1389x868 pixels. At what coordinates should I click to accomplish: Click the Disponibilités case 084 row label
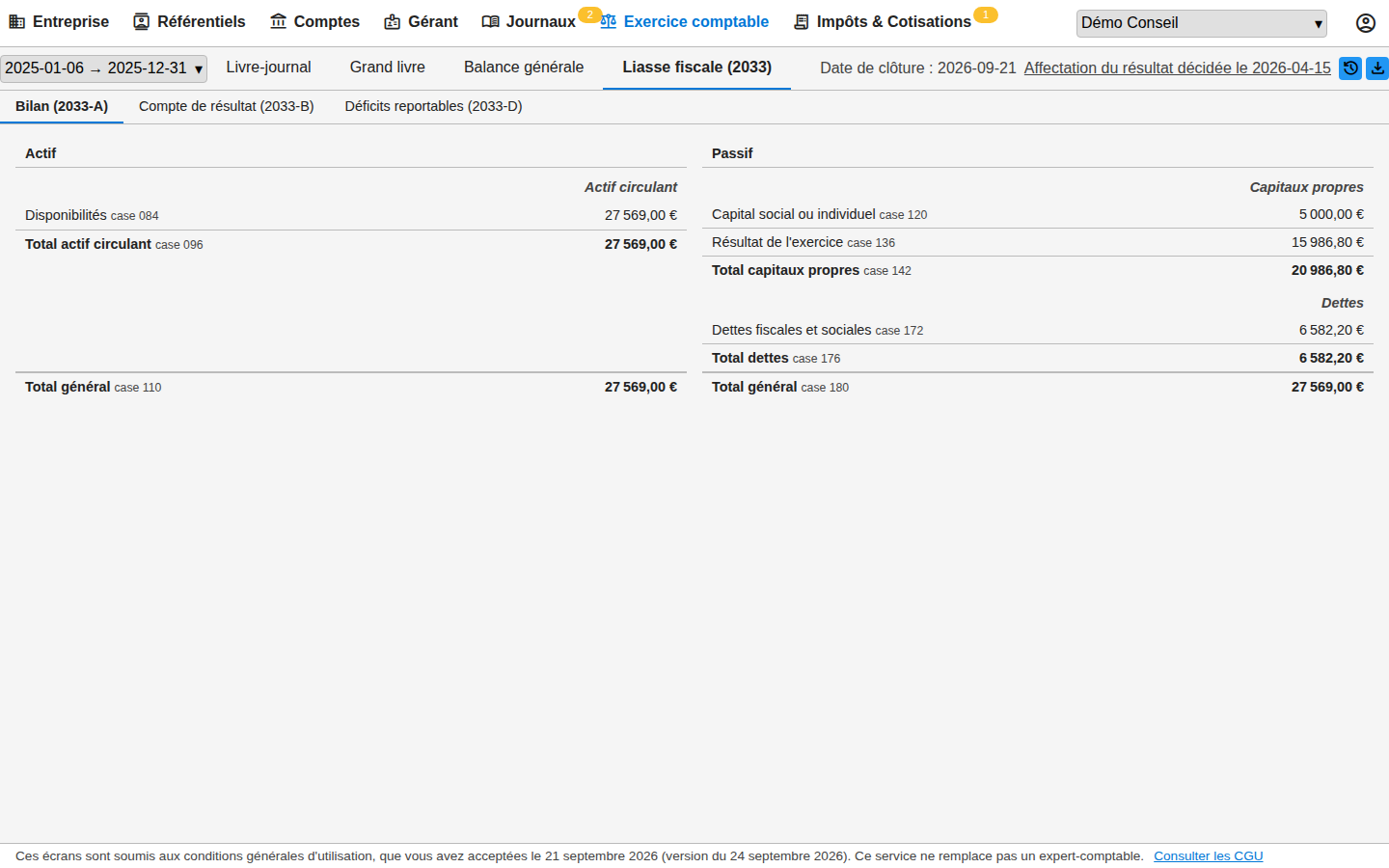(92, 215)
